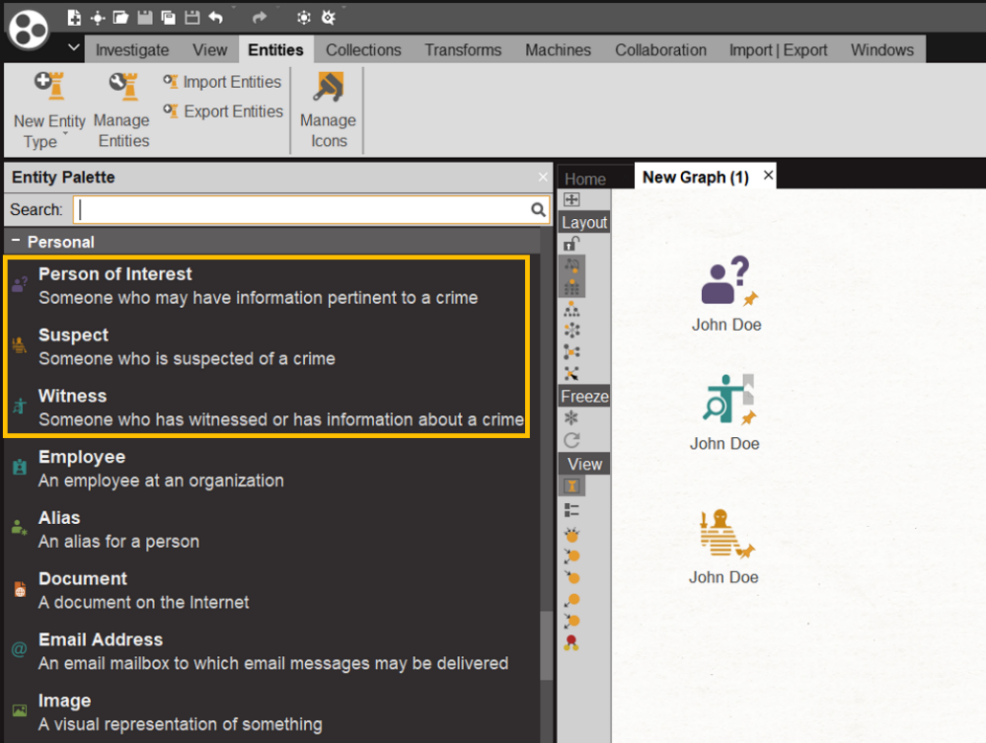Open the Machines ribbon tab

pyautogui.click(x=558, y=50)
